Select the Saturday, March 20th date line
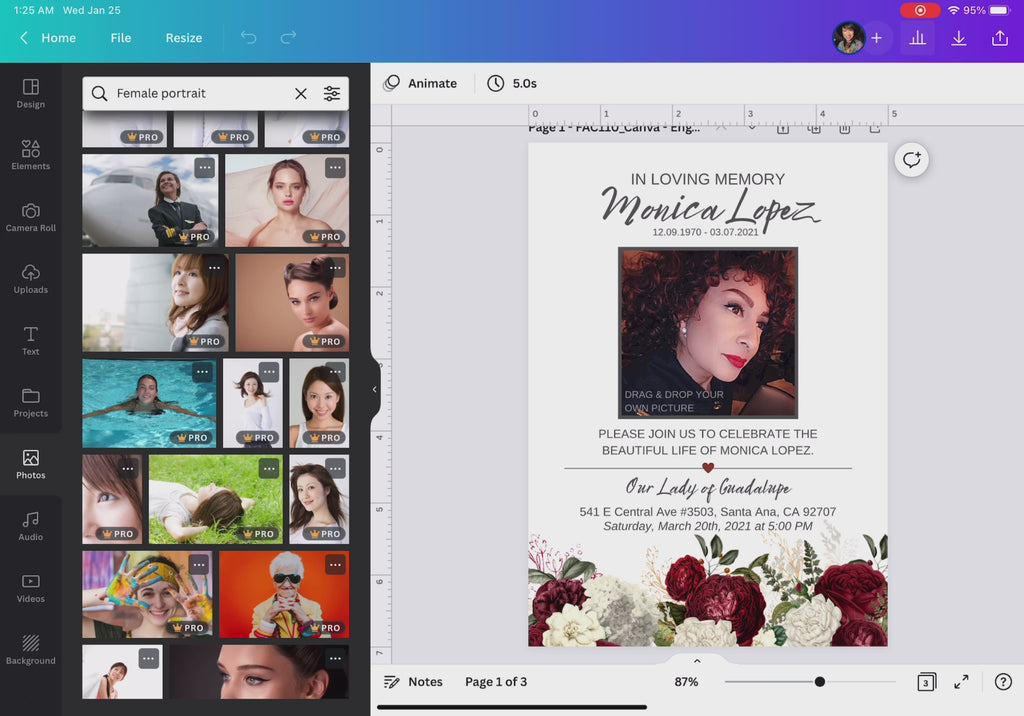This screenshot has width=1024, height=716. 708,527
